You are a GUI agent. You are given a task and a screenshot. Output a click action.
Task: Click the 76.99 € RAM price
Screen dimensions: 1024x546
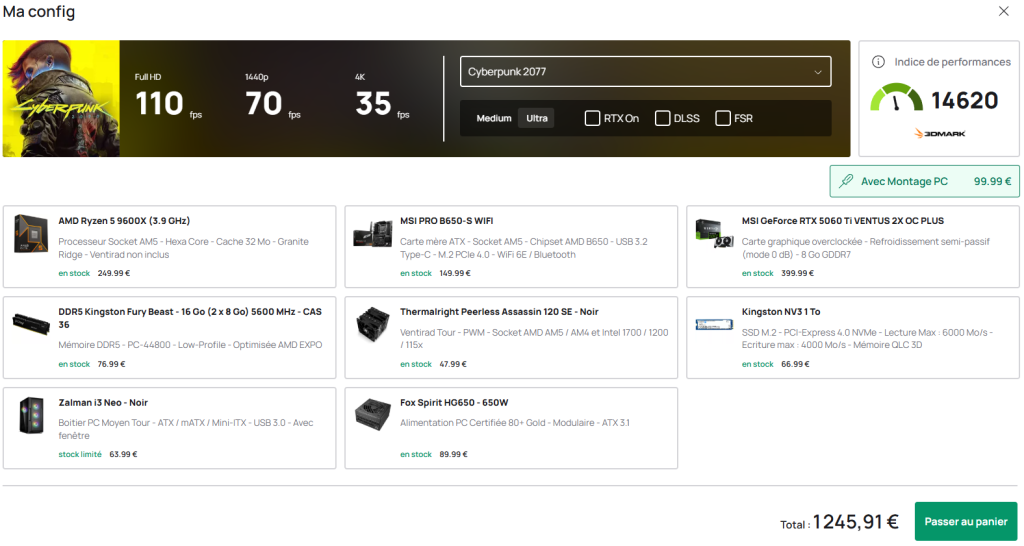[111, 364]
